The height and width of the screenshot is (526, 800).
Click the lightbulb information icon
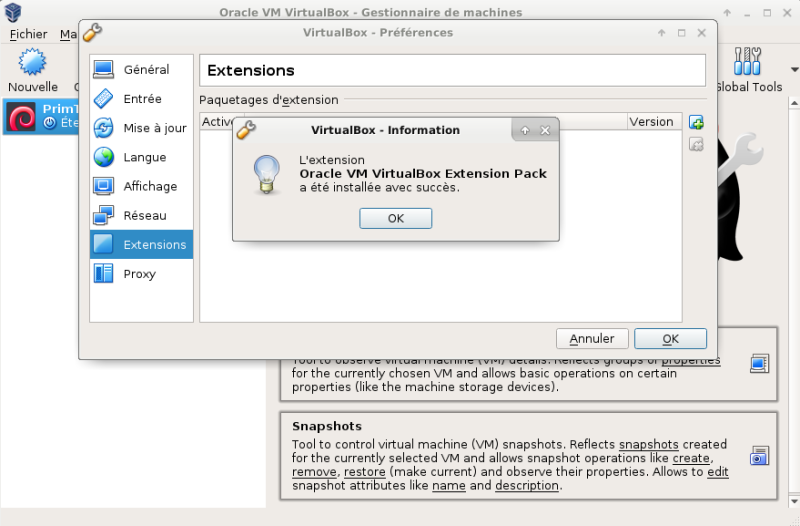tap(267, 174)
